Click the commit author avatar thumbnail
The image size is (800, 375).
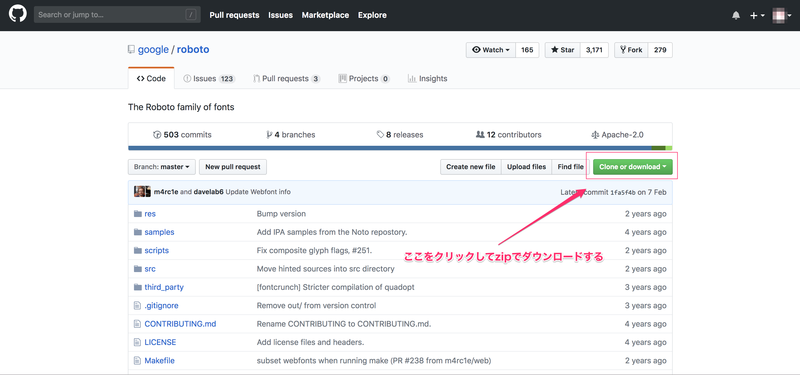point(142,192)
